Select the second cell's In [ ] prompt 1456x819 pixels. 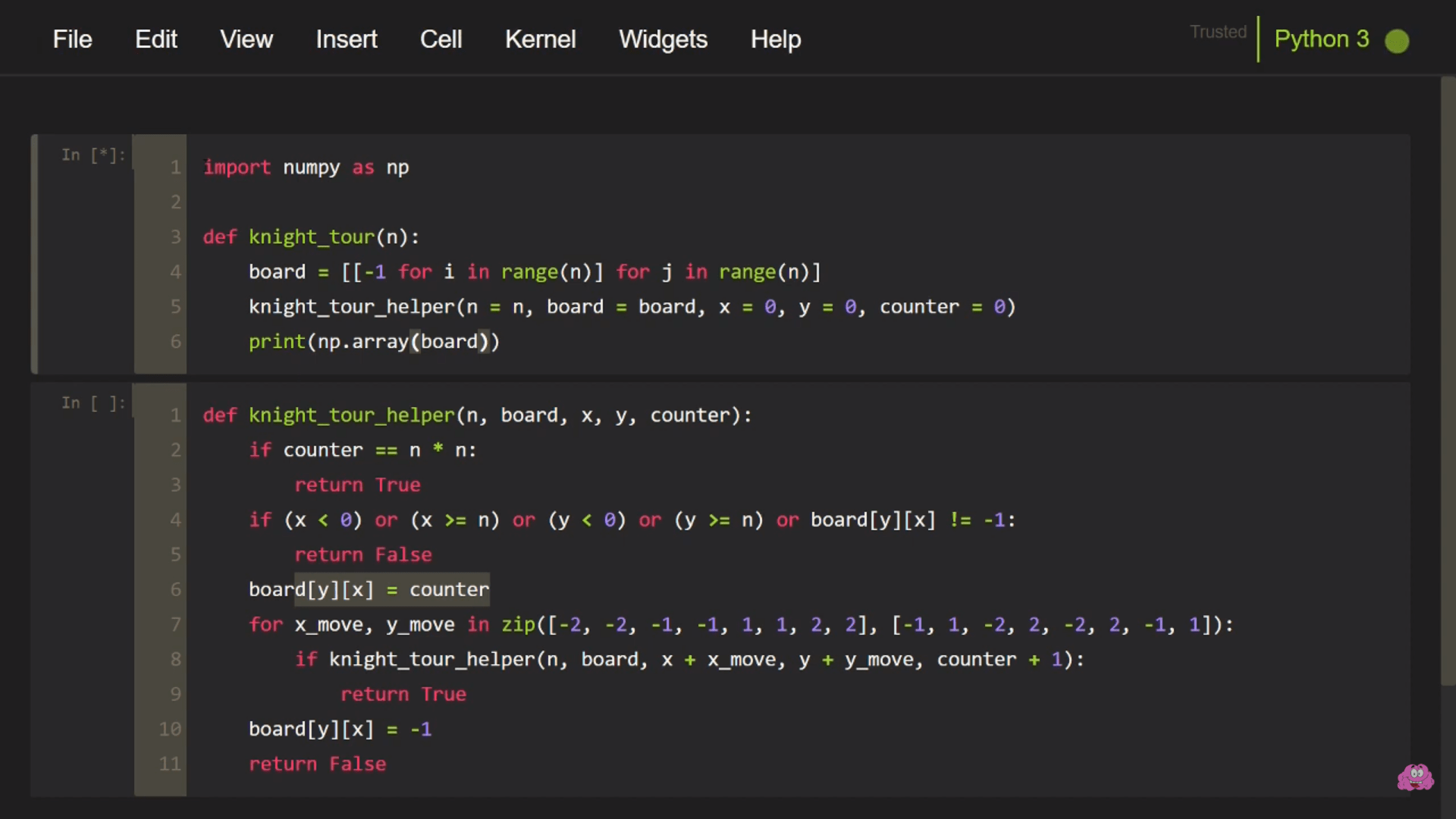point(93,403)
